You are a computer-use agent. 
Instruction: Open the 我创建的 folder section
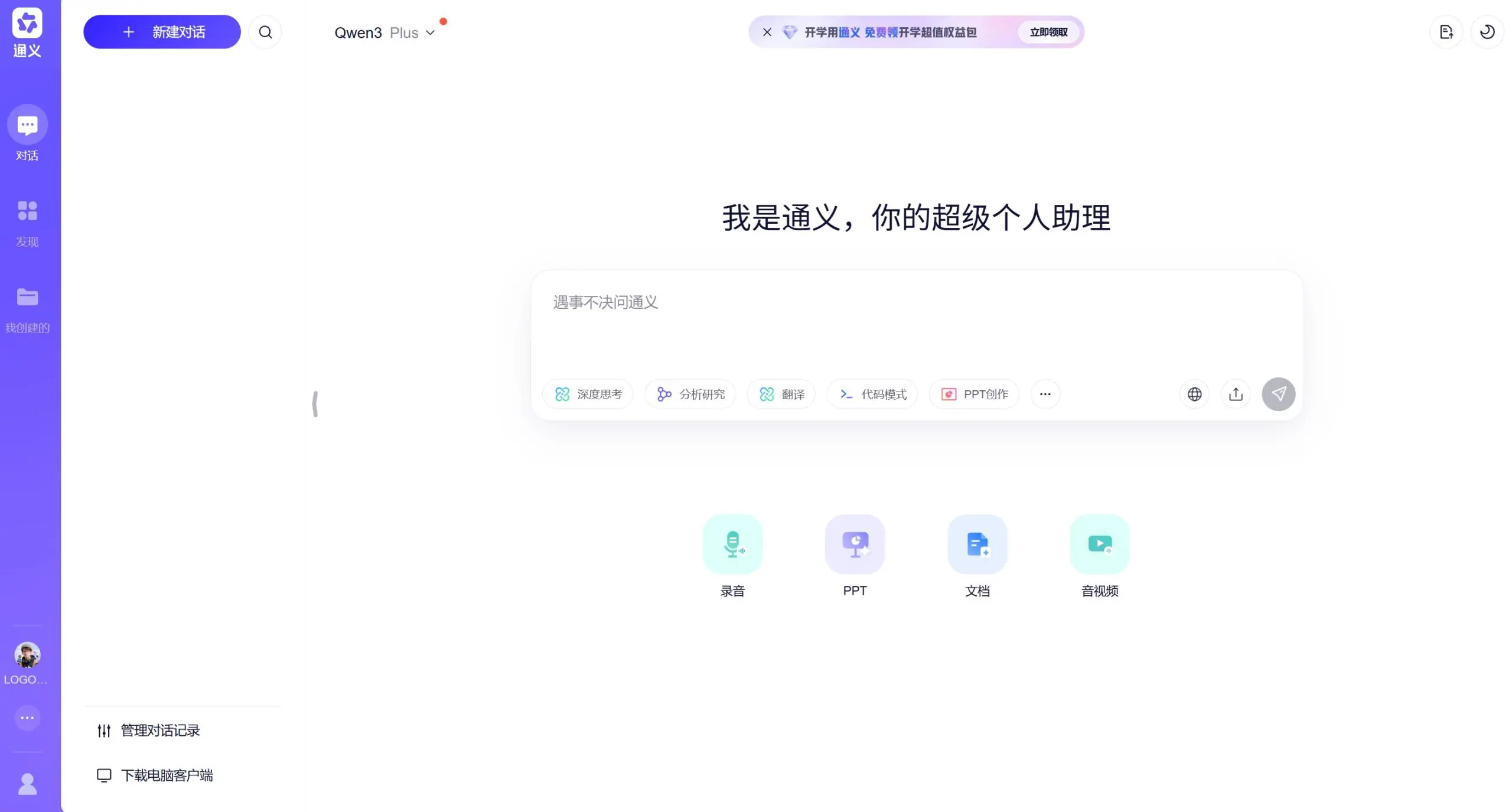(x=27, y=310)
